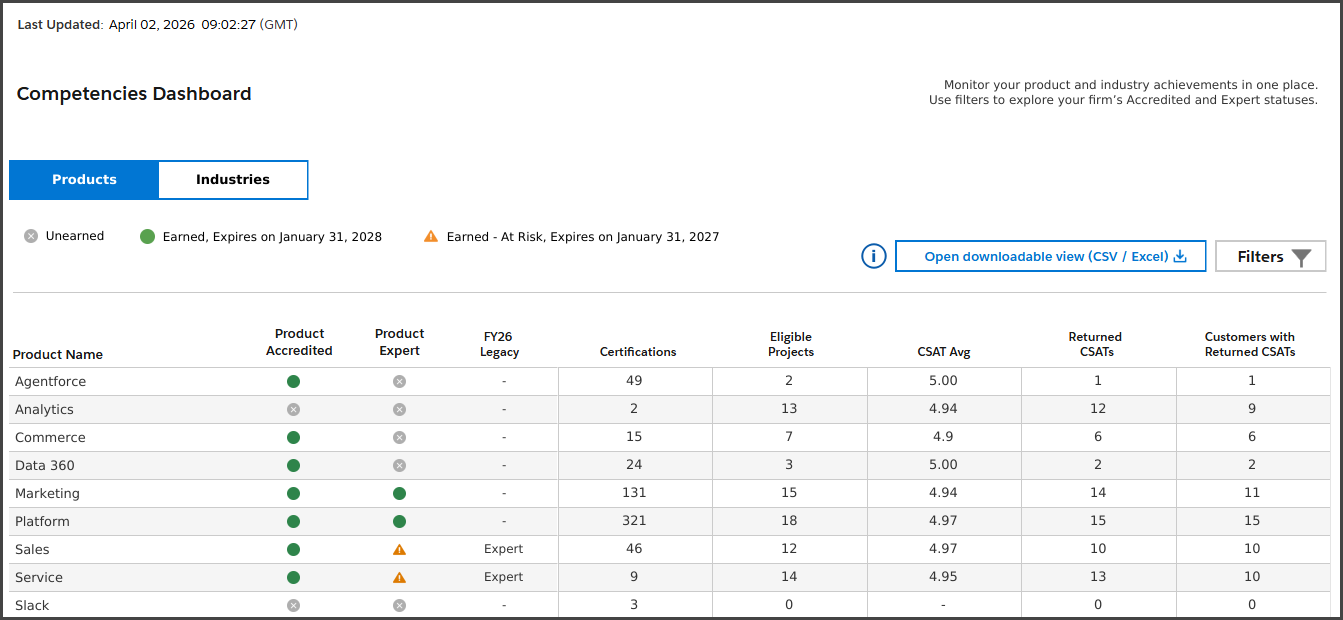Click the CSAT Avg column header
Image resolution: width=1343 pixels, height=620 pixels.
(944, 352)
